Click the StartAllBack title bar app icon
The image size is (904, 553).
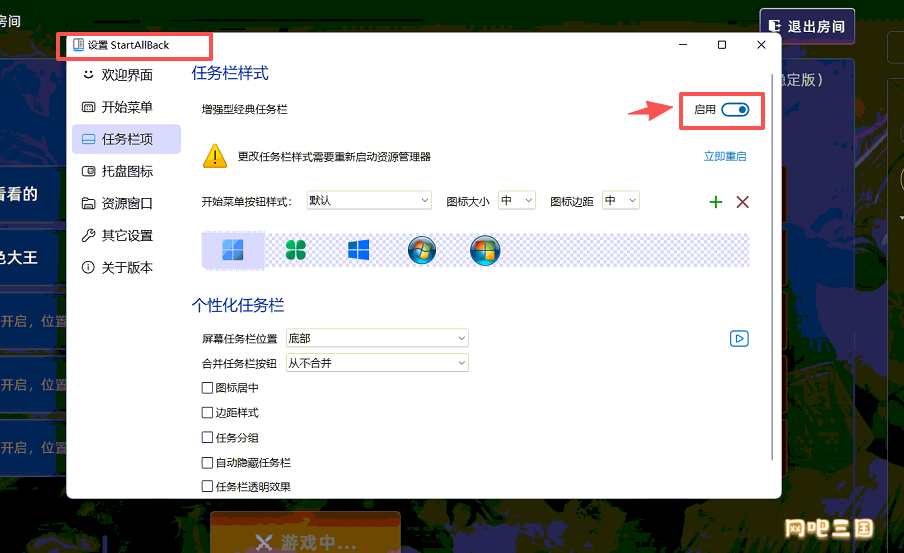[78, 44]
